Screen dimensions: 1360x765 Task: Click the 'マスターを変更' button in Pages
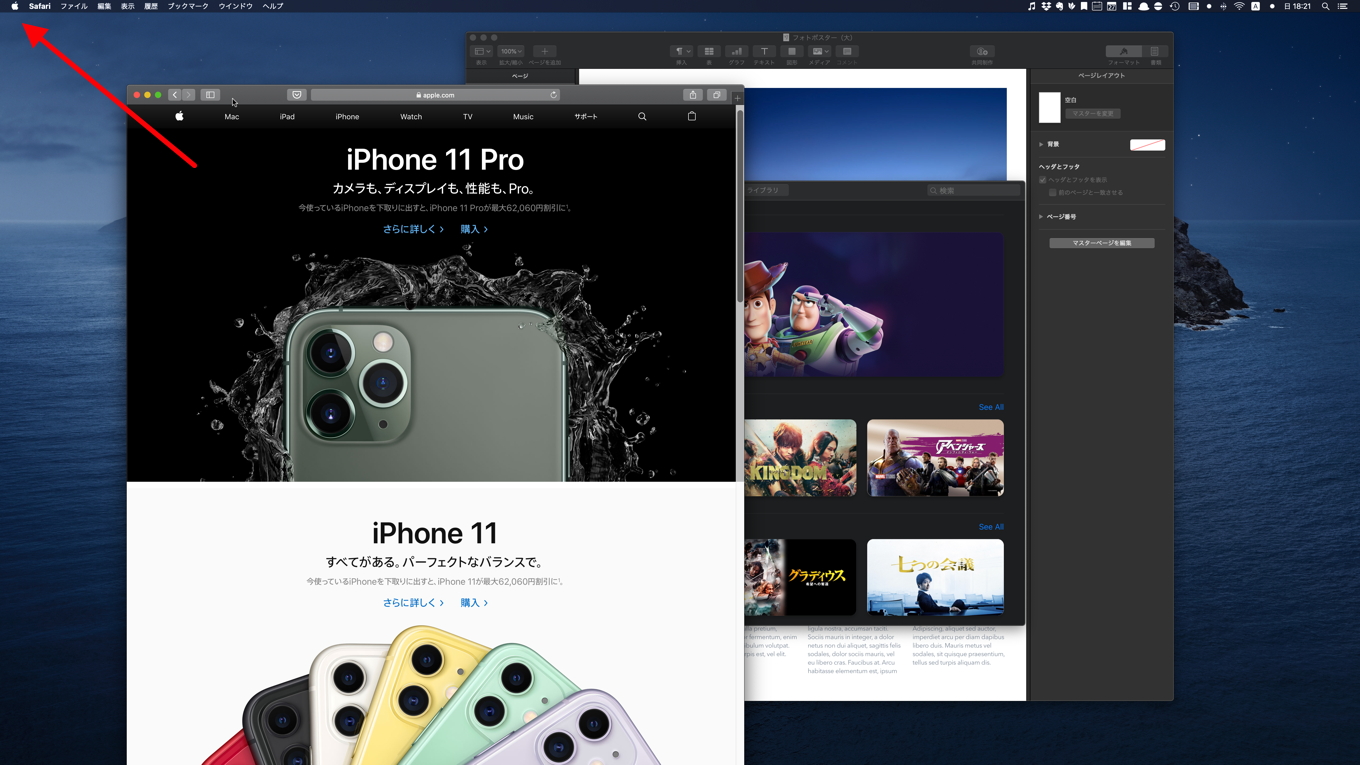pyautogui.click(x=1092, y=114)
